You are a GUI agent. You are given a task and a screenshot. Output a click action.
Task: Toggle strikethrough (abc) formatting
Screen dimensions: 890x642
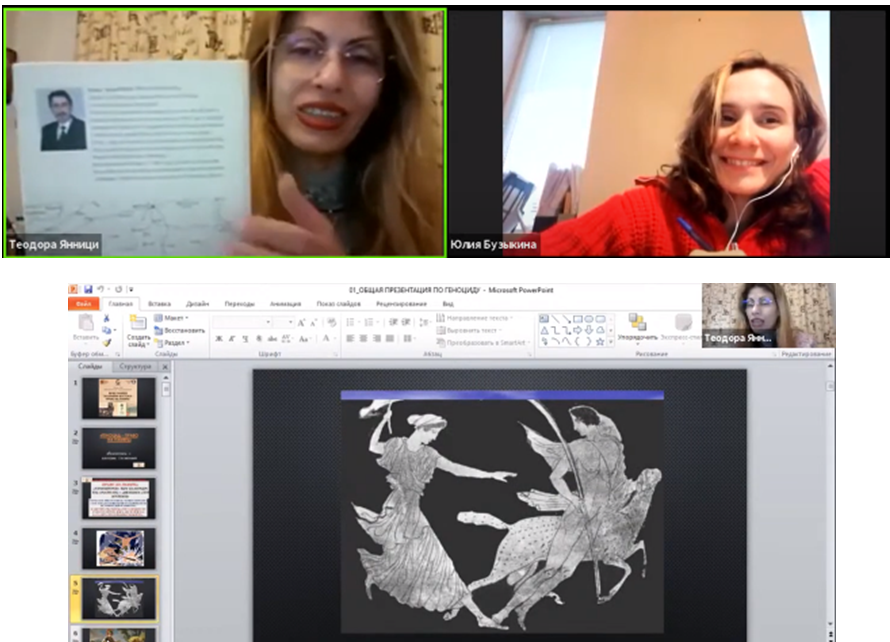272,339
